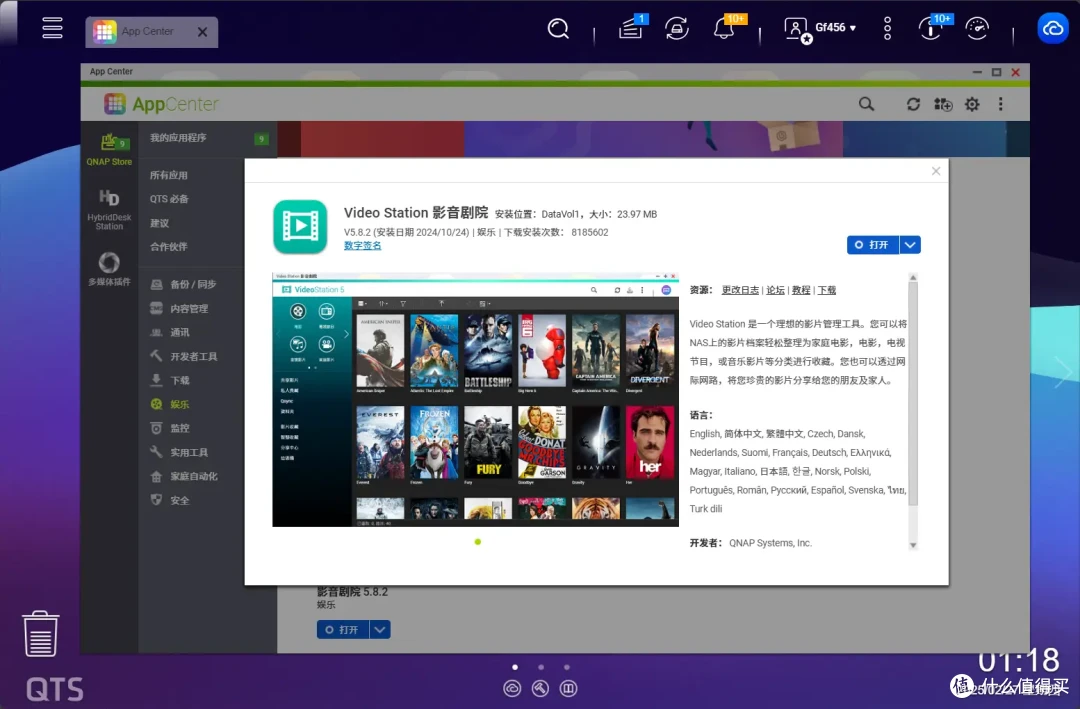Image resolution: width=1080 pixels, height=709 pixels.
Task: Click 打开 button in the details dialog
Action: point(873,245)
